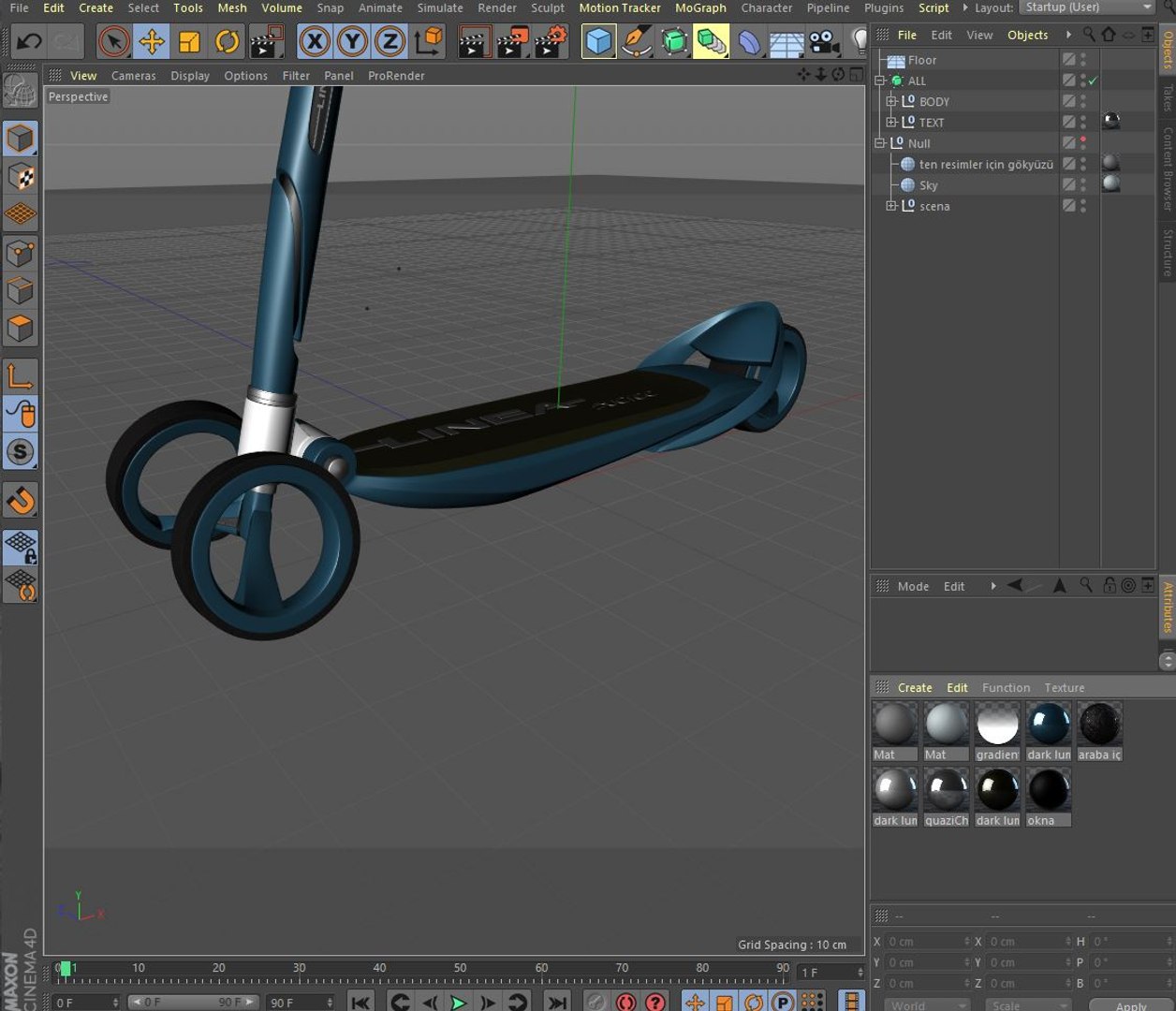Image resolution: width=1176 pixels, height=1011 pixels.
Task: Toggle visibility dots for BODY object
Action: pos(1083,101)
